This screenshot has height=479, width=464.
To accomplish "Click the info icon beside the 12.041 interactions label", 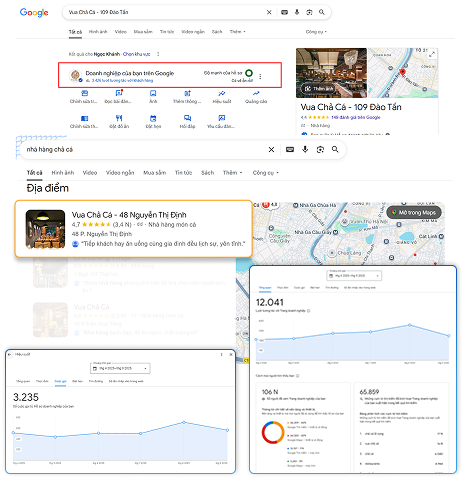I will tap(308, 311).
